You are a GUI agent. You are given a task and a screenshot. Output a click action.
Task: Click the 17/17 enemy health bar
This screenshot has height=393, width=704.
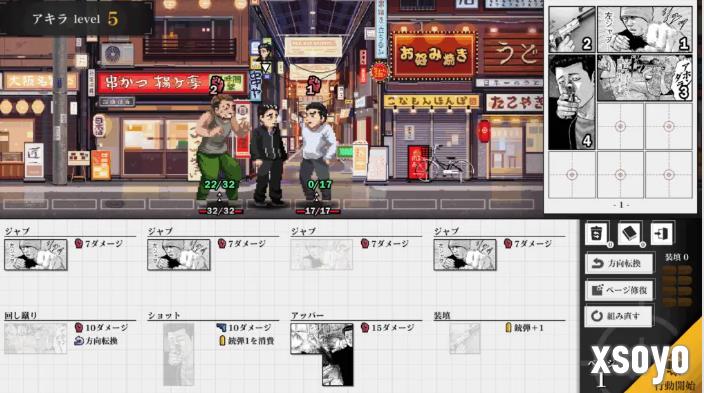click(x=318, y=211)
